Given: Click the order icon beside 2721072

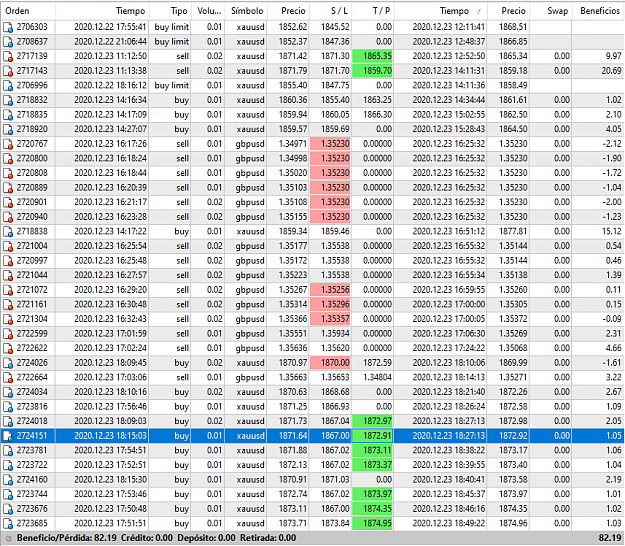Looking at the screenshot, I should (8, 290).
